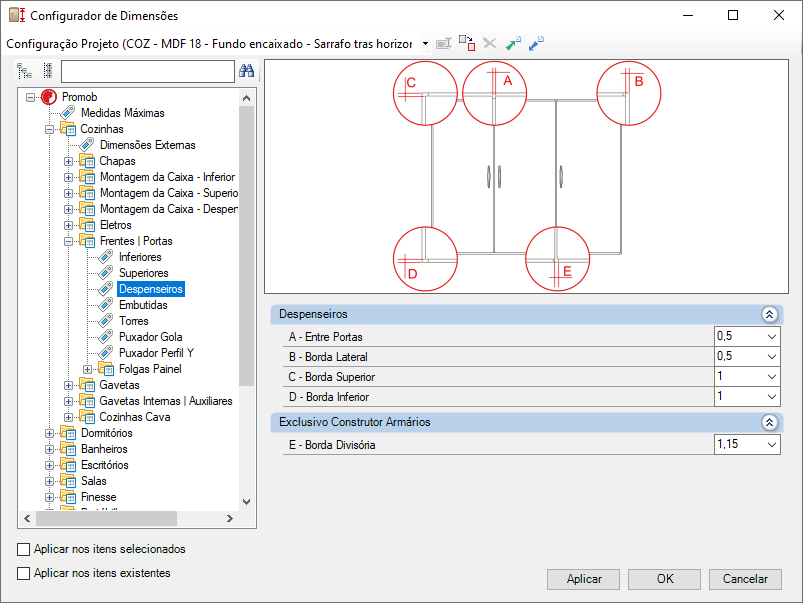Click the Dormitórios folder icon
803x603 pixels.
68,433
